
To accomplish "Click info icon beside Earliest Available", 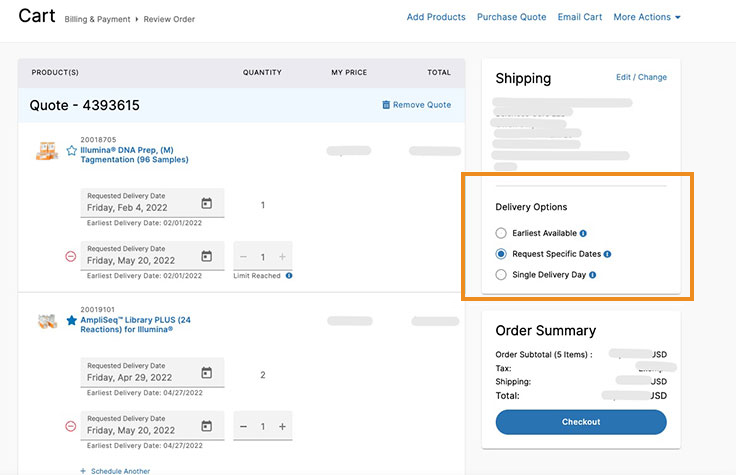I will (583, 233).
